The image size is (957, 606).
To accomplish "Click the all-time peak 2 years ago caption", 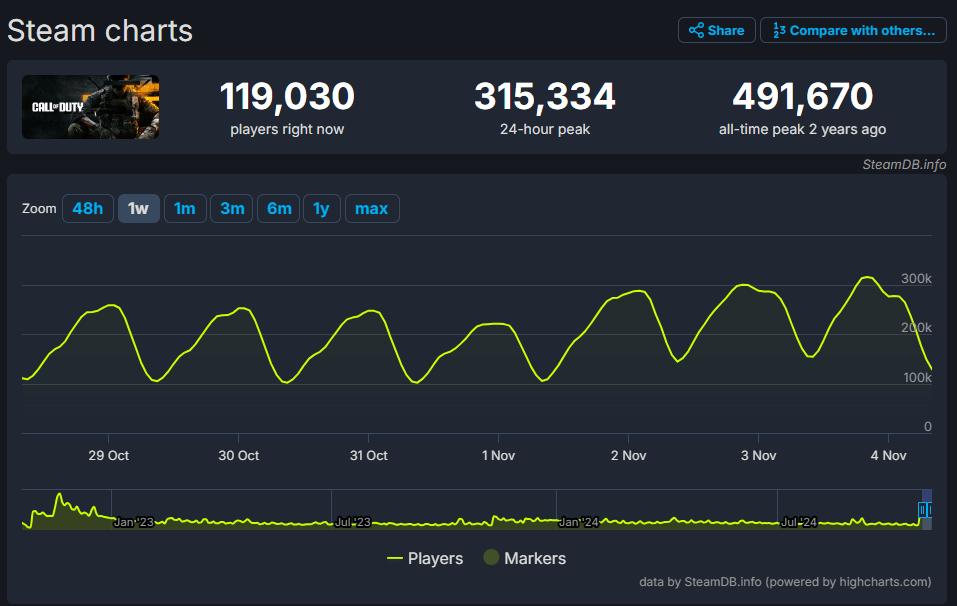I will pyautogui.click(x=803, y=129).
